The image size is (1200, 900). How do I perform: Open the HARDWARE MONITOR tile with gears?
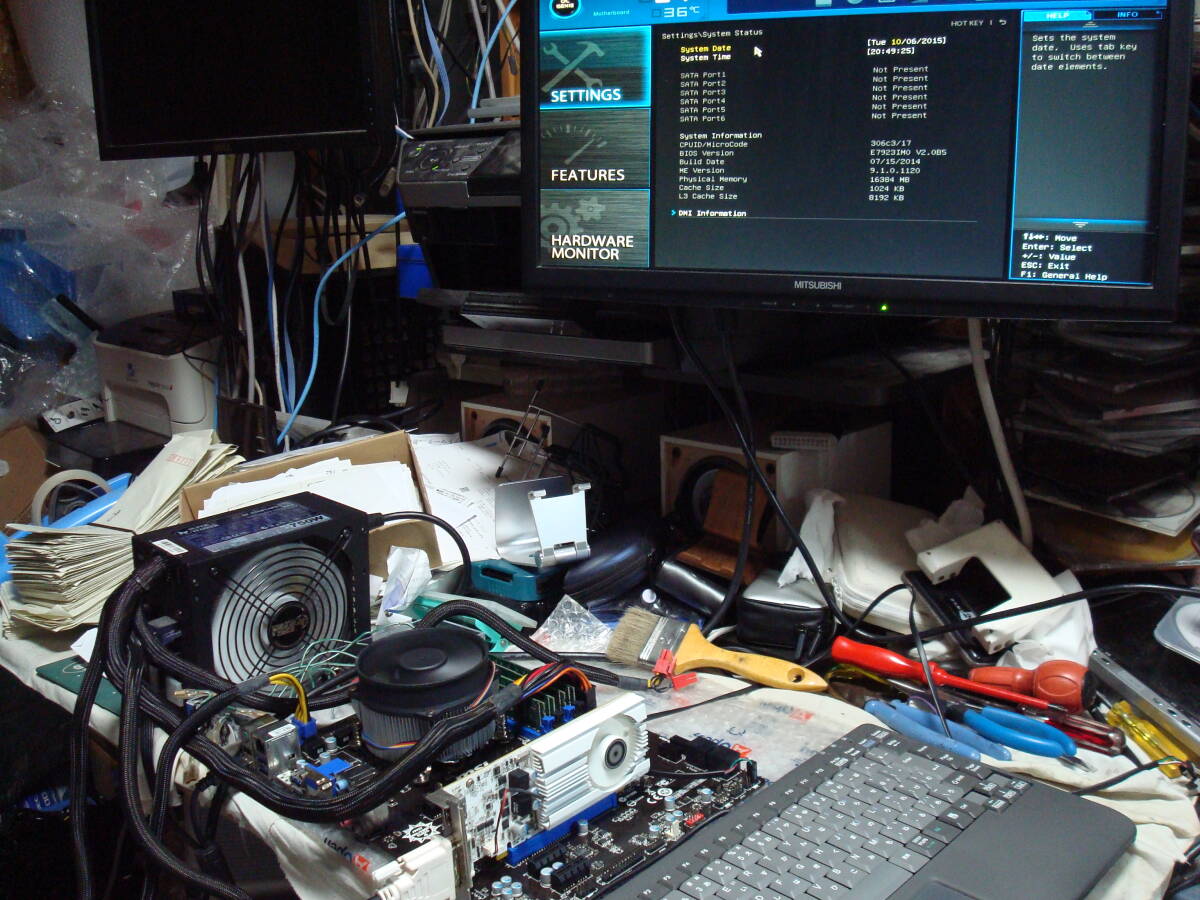[x=595, y=227]
